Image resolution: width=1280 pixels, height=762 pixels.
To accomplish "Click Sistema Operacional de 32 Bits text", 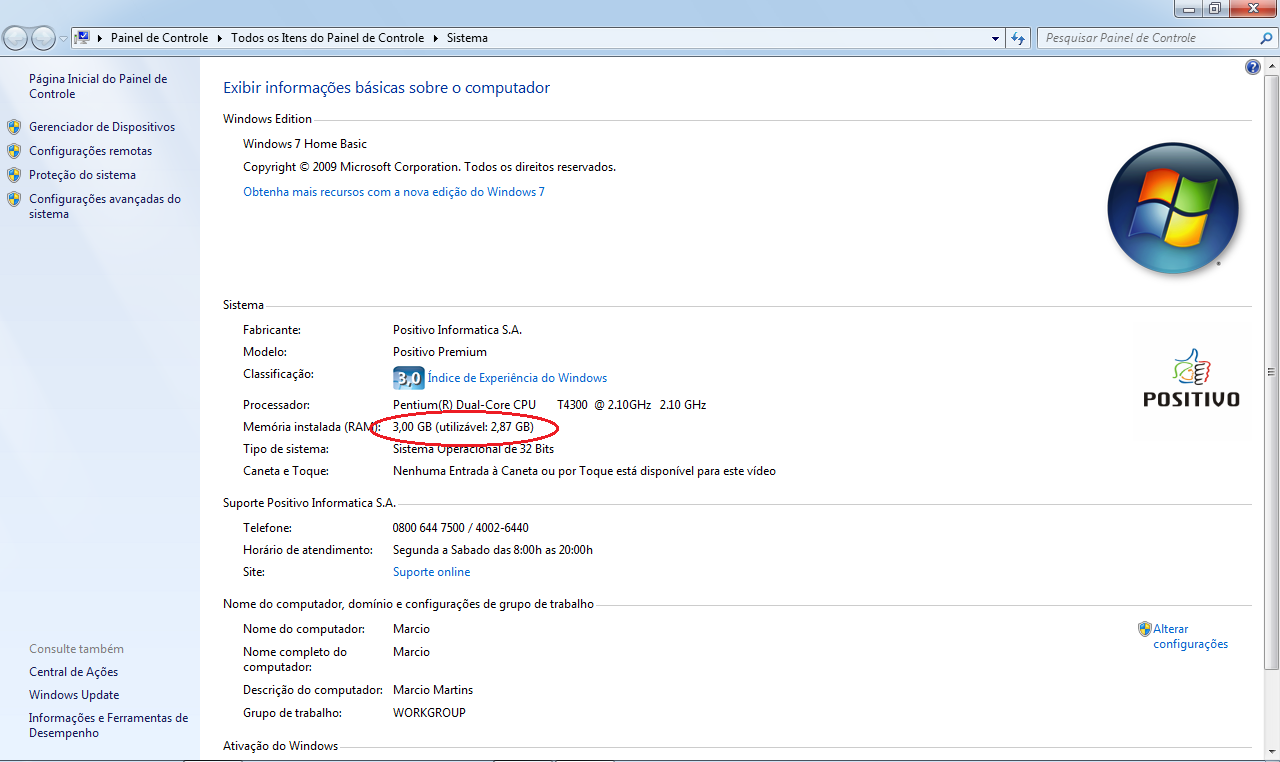I will click(473, 449).
